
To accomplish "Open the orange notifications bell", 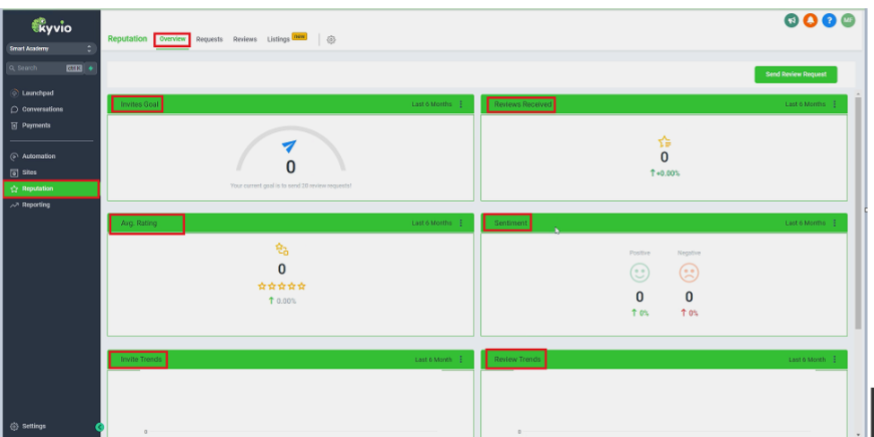I will pos(810,20).
